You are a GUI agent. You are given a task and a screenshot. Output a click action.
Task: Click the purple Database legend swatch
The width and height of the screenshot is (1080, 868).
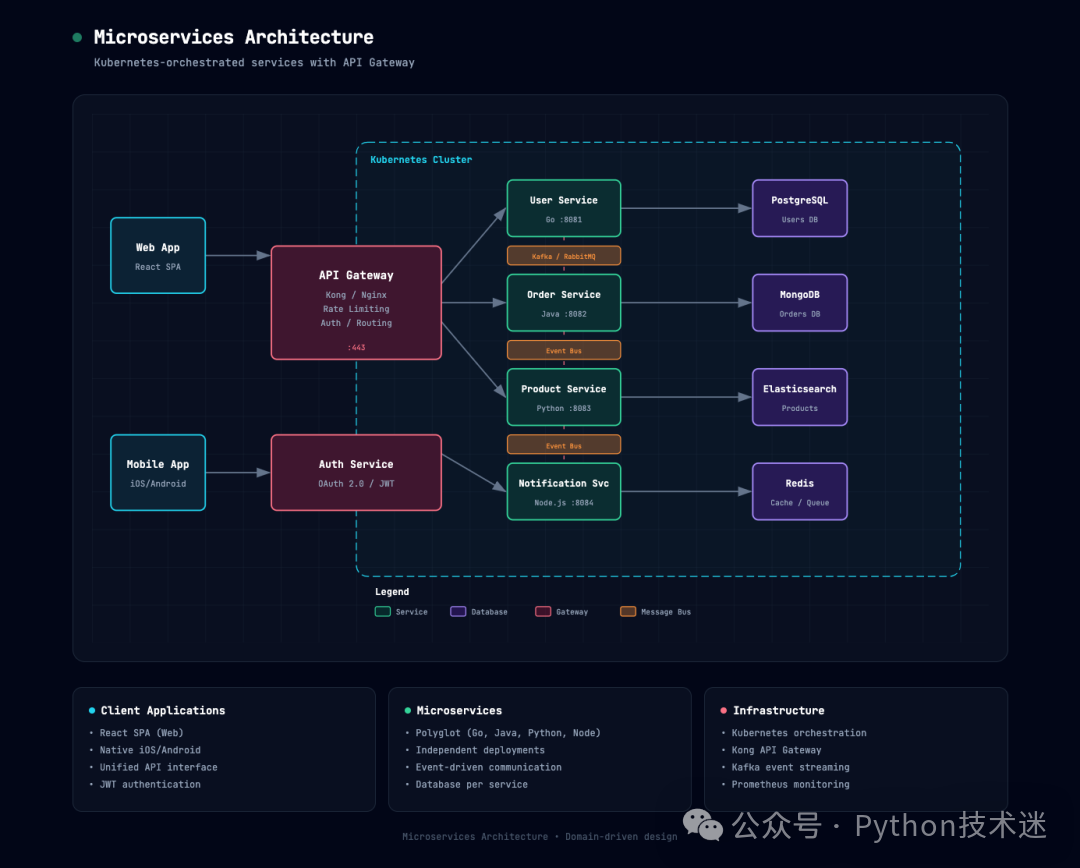point(458,612)
